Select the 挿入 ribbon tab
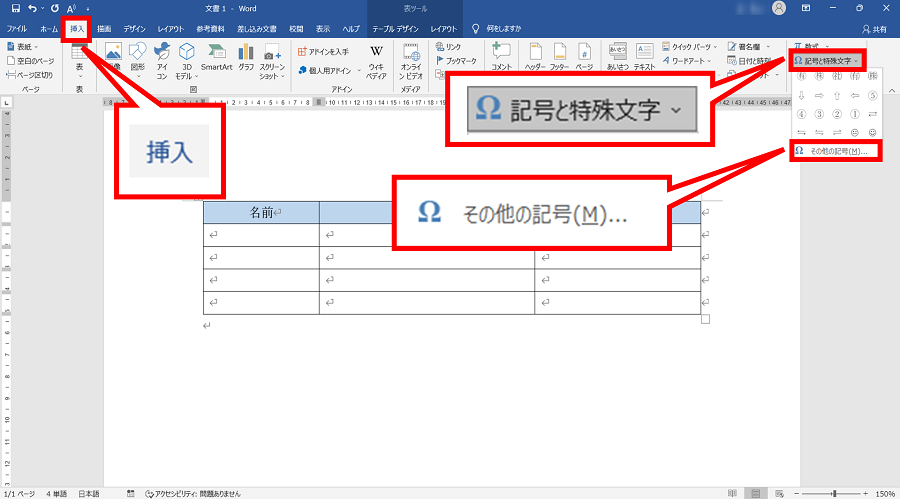 (77, 29)
